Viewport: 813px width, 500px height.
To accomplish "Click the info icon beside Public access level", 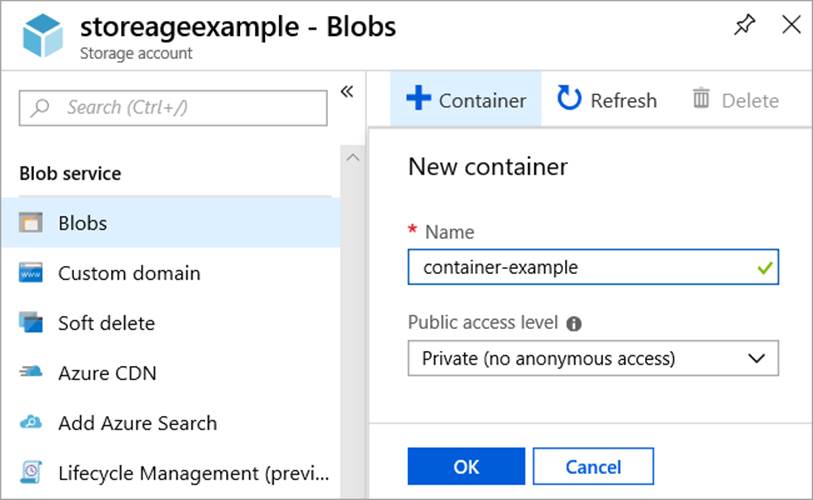I will [x=574, y=324].
